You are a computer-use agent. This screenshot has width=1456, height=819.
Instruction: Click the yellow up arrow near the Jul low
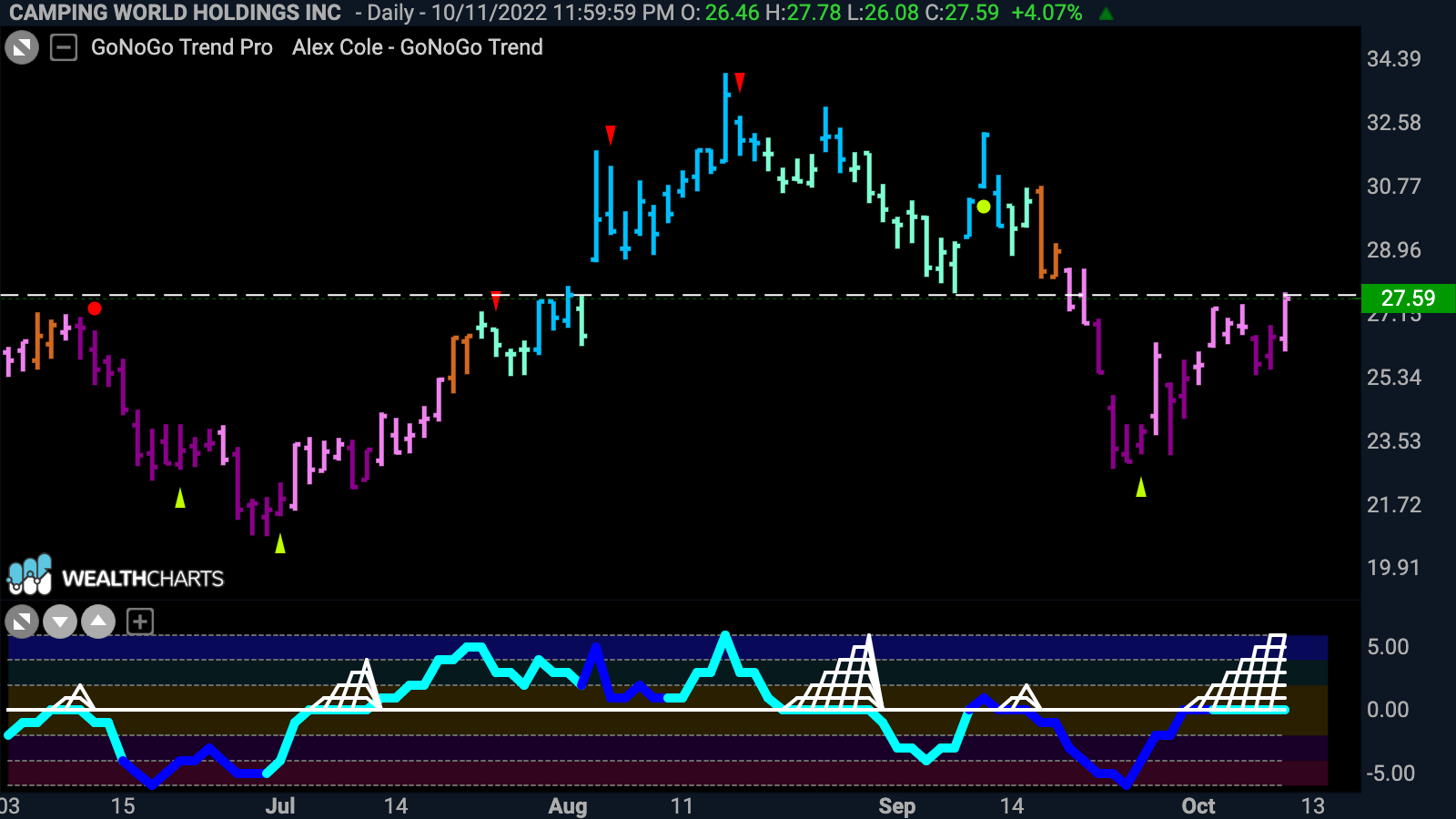(x=280, y=543)
